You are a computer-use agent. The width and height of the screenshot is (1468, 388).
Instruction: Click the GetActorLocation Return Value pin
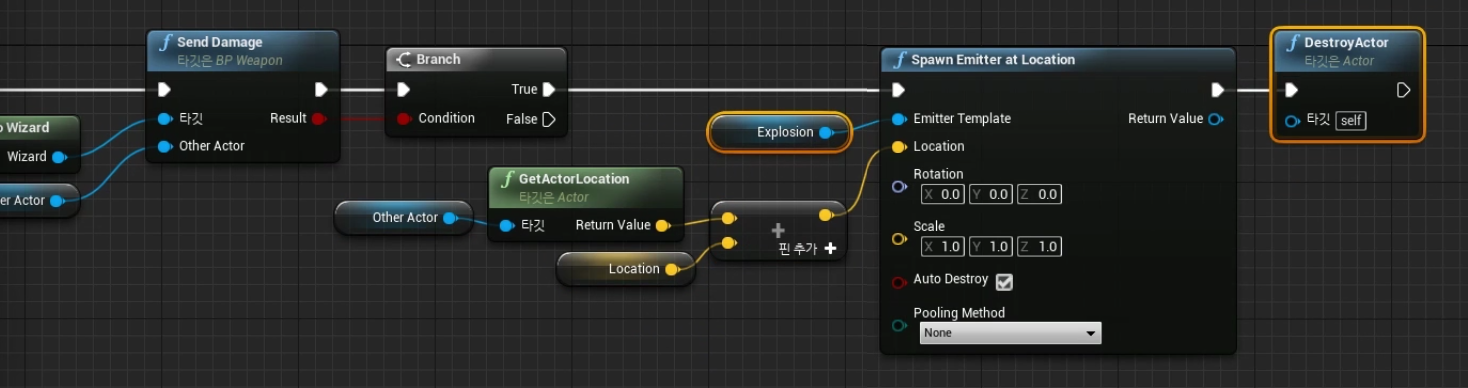(x=662, y=226)
